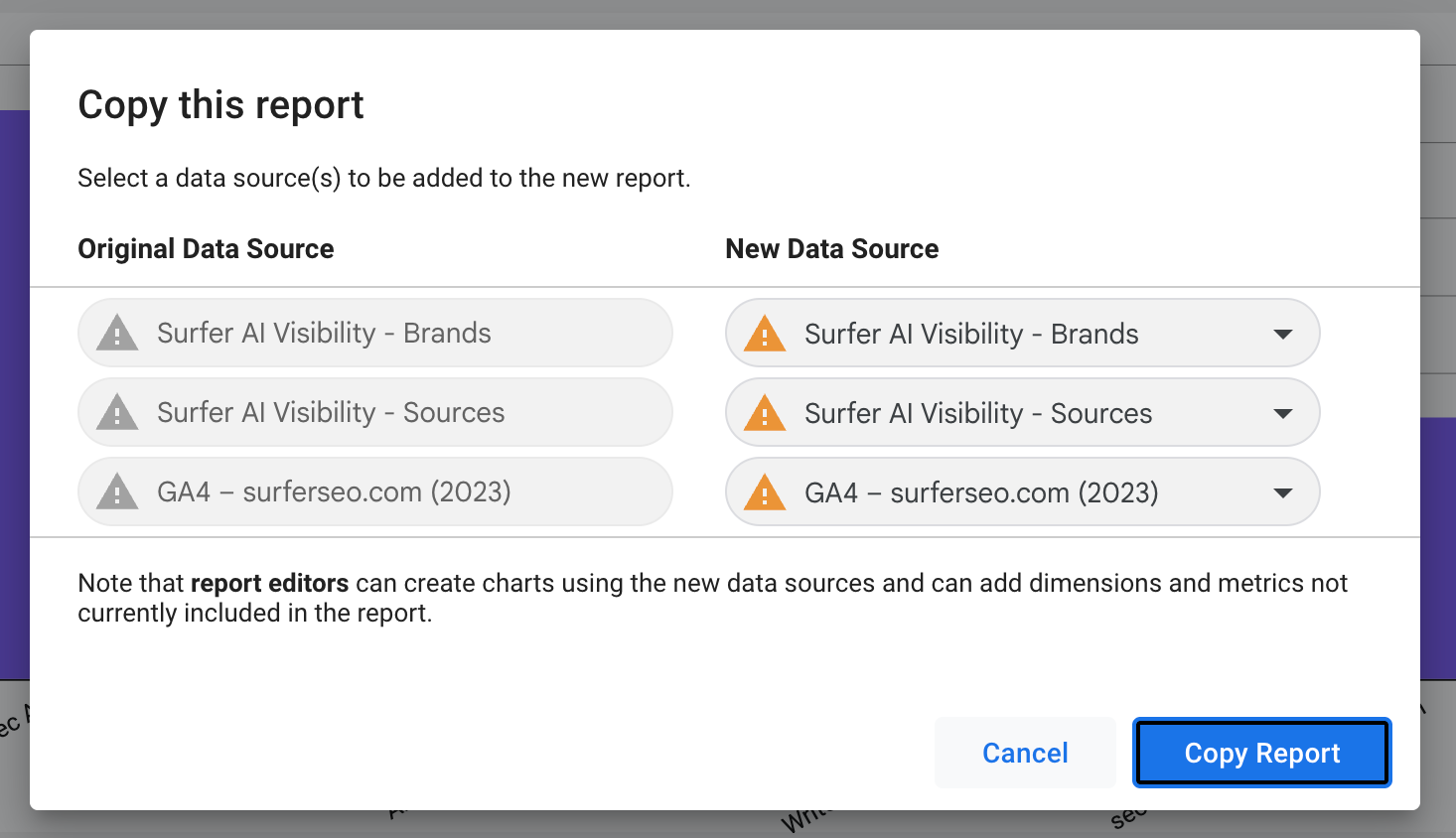Cancel the copy report dialog
The image size is (1456, 838).
tap(1025, 753)
